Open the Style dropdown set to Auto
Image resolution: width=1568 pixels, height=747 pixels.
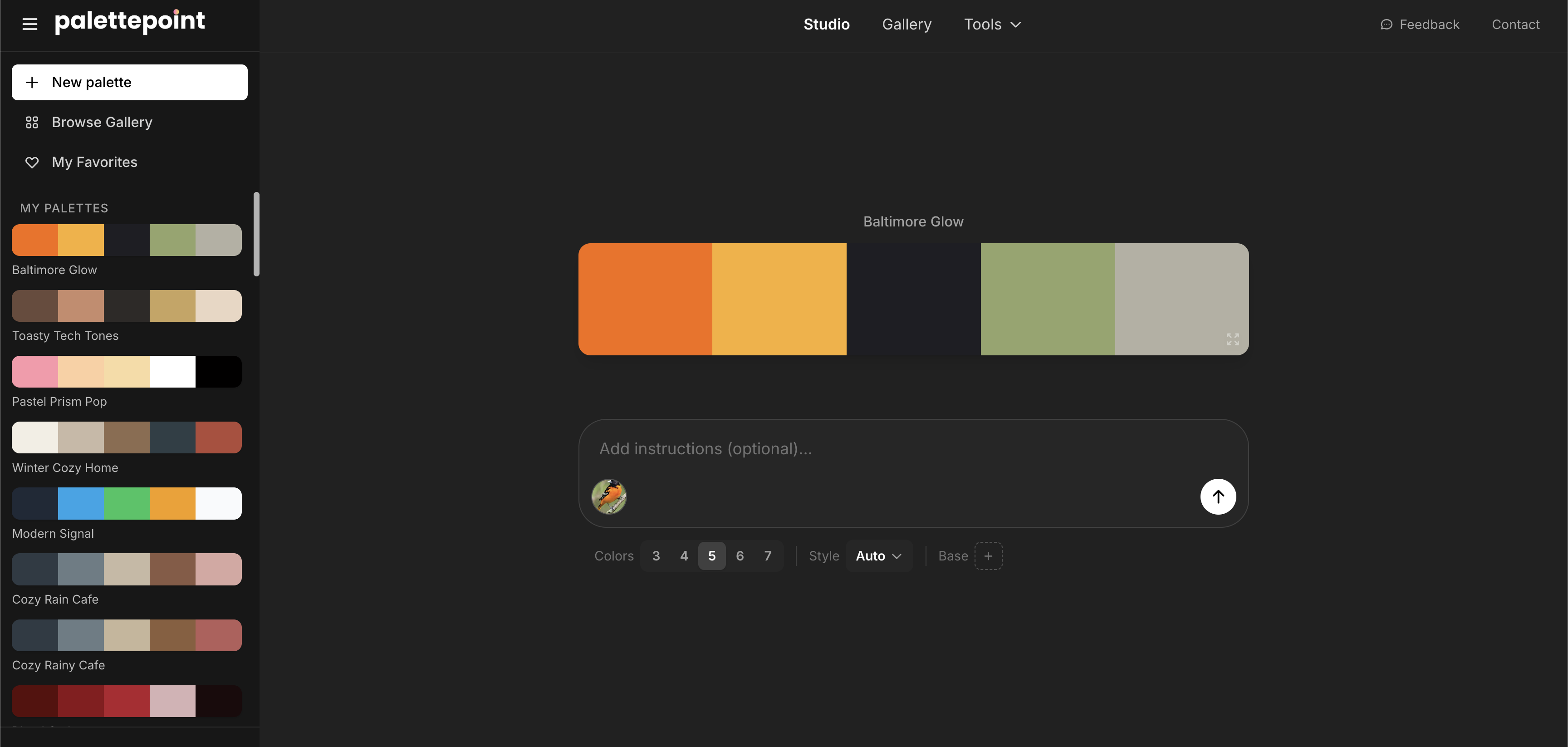pyautogui.click(x=878, y=555)
